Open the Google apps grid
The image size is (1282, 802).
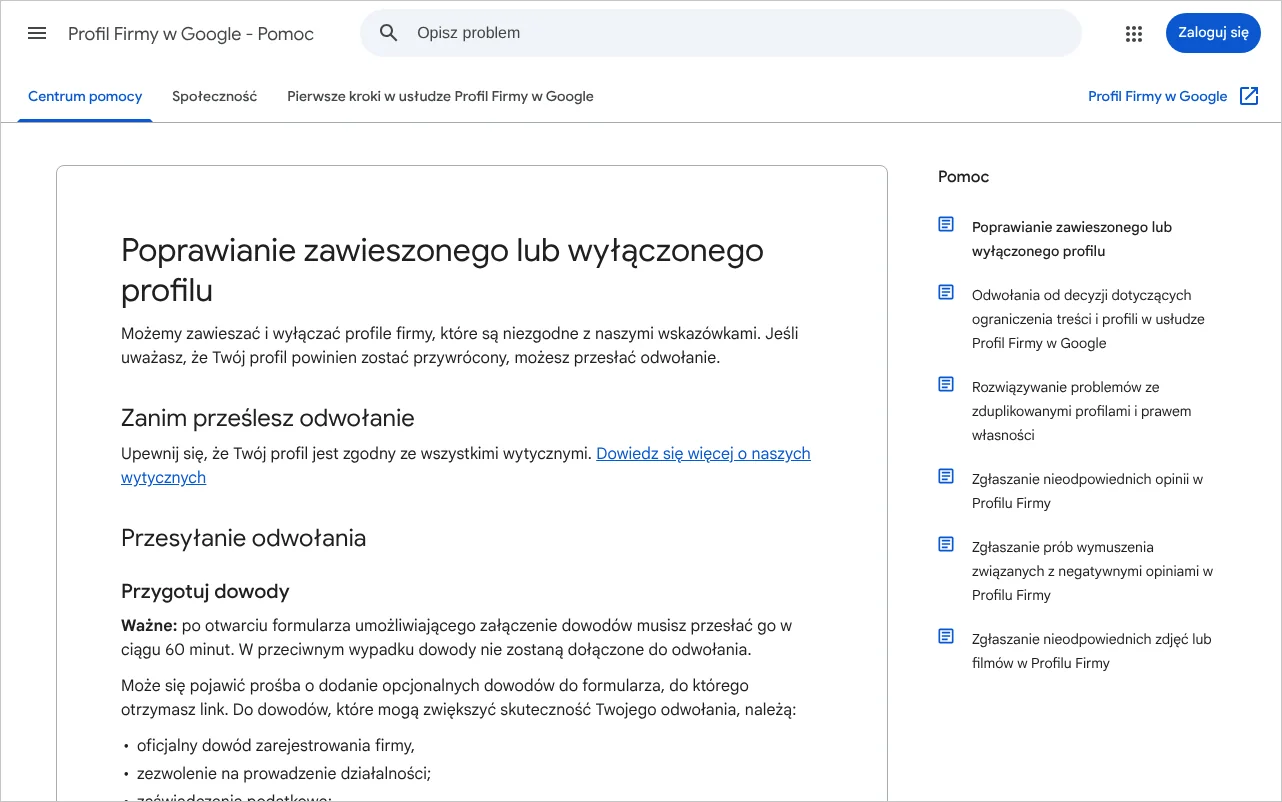tap(1133, 34)
